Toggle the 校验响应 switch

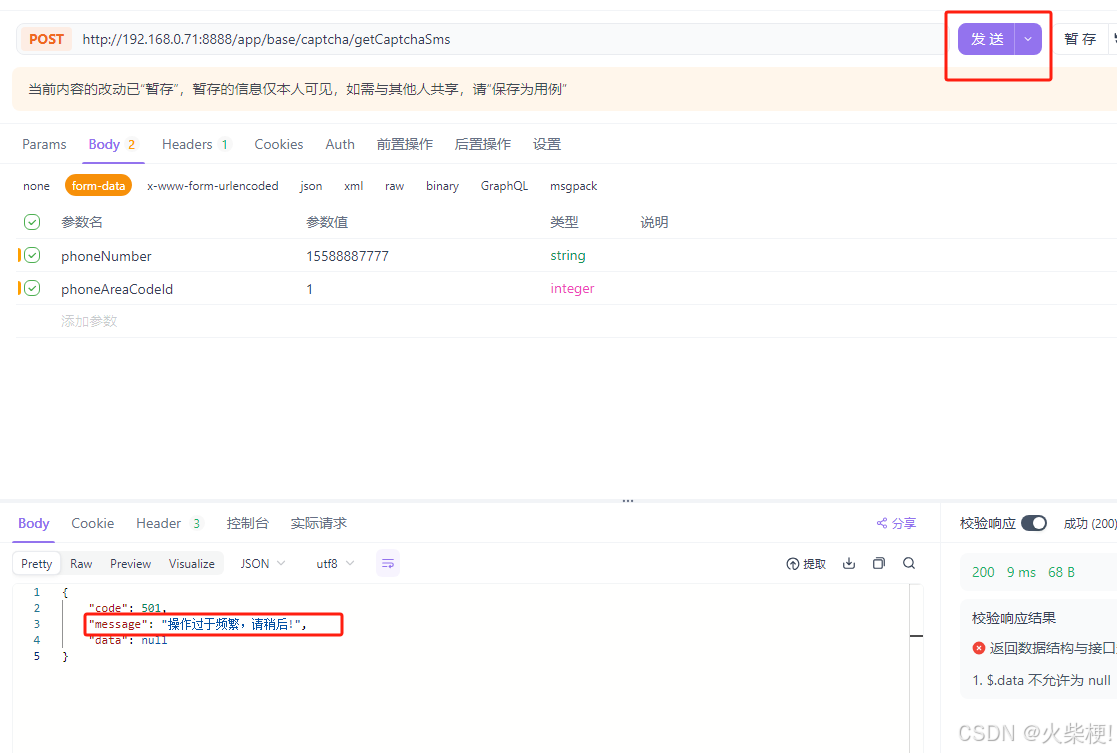(x=1034, y=523)
